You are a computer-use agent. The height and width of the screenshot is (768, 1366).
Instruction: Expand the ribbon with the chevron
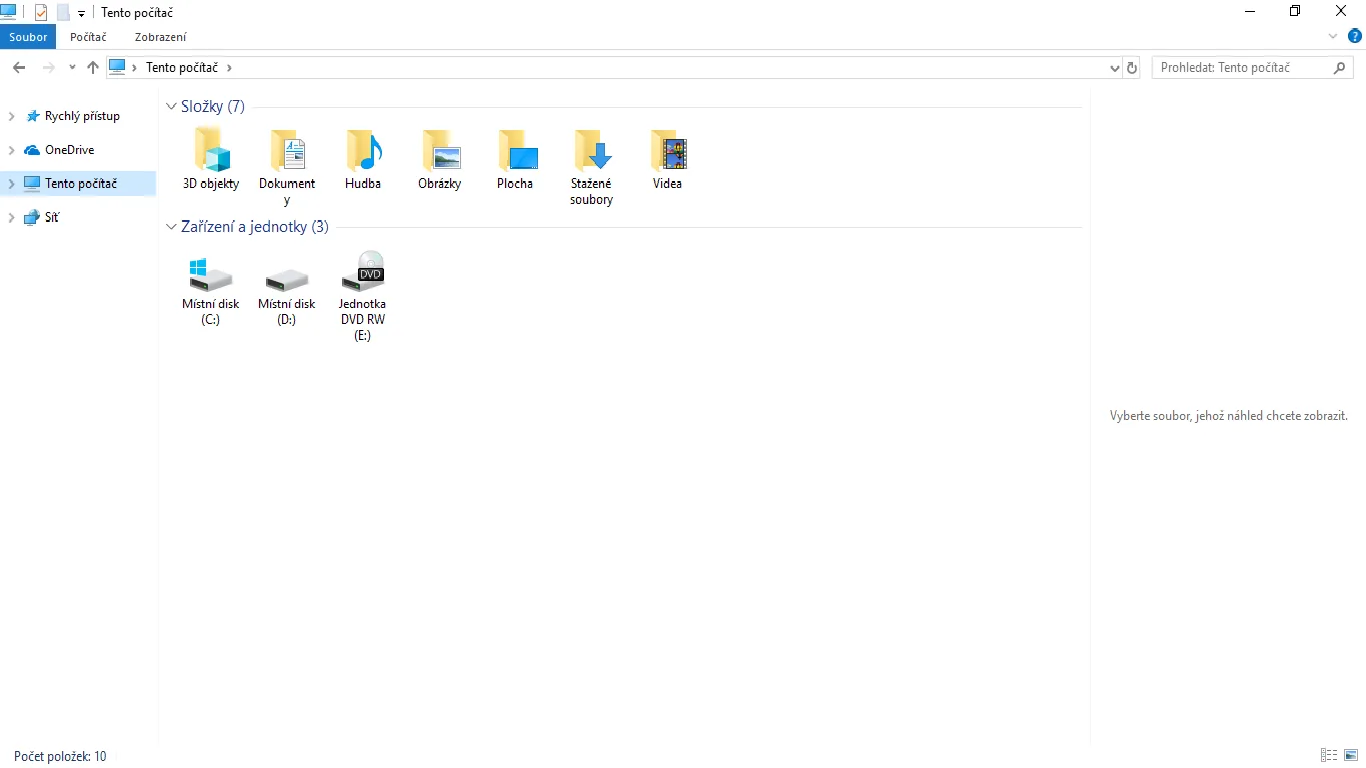[x=1333, y=36]
